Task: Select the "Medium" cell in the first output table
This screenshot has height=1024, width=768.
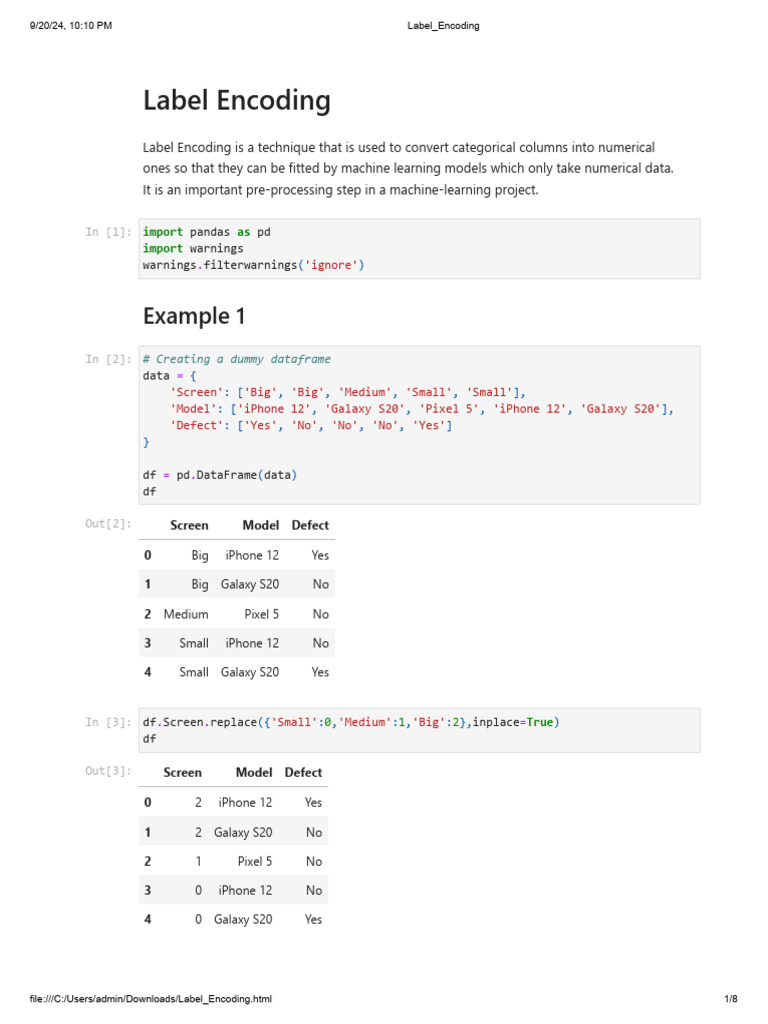Action: click(186, 614)
